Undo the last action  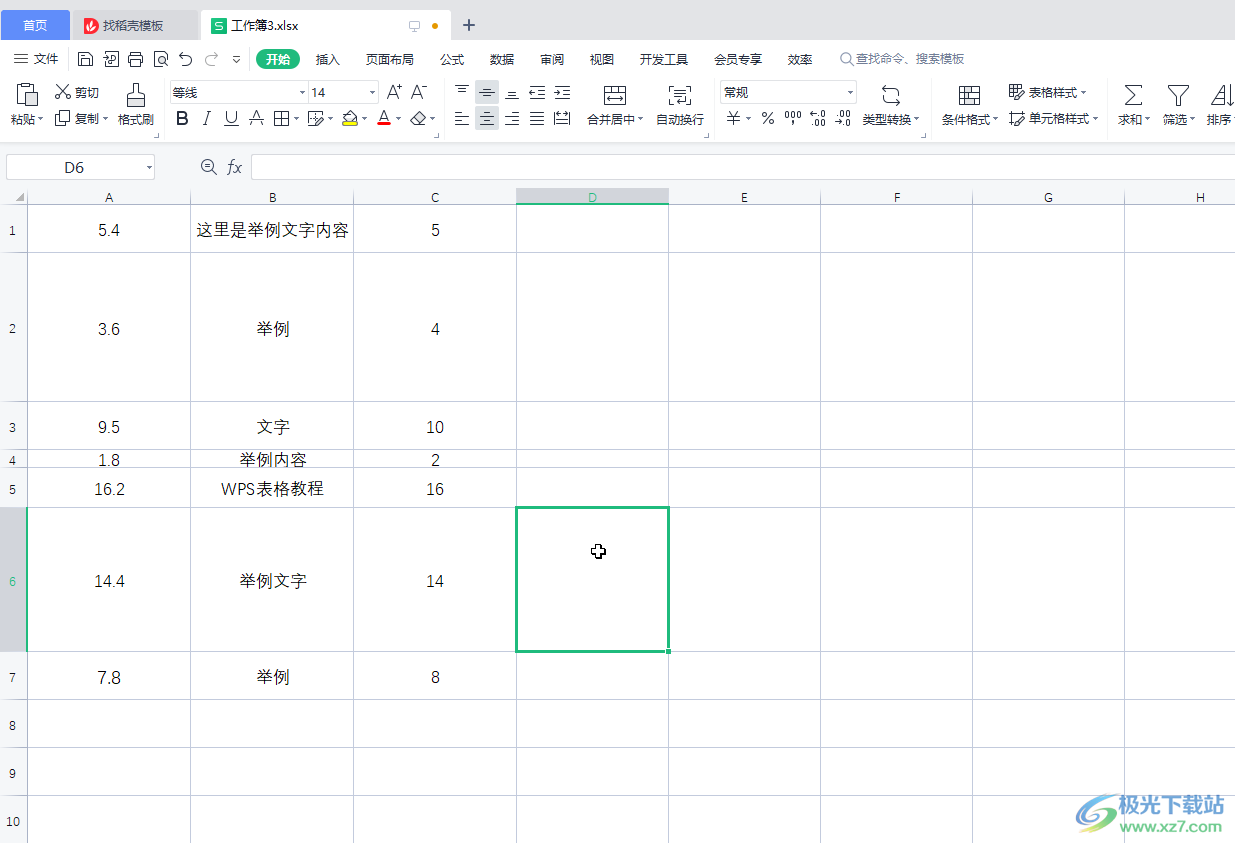186,59
